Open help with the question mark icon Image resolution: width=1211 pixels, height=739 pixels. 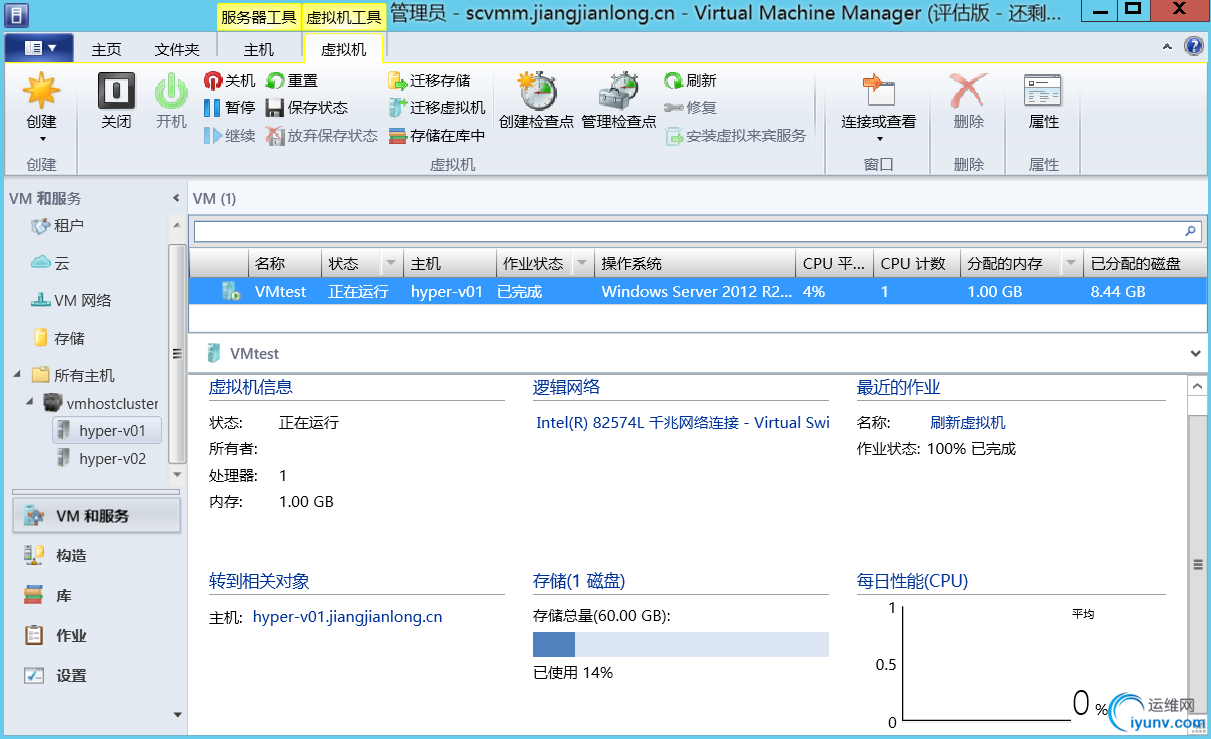[x=1194, y=46]
